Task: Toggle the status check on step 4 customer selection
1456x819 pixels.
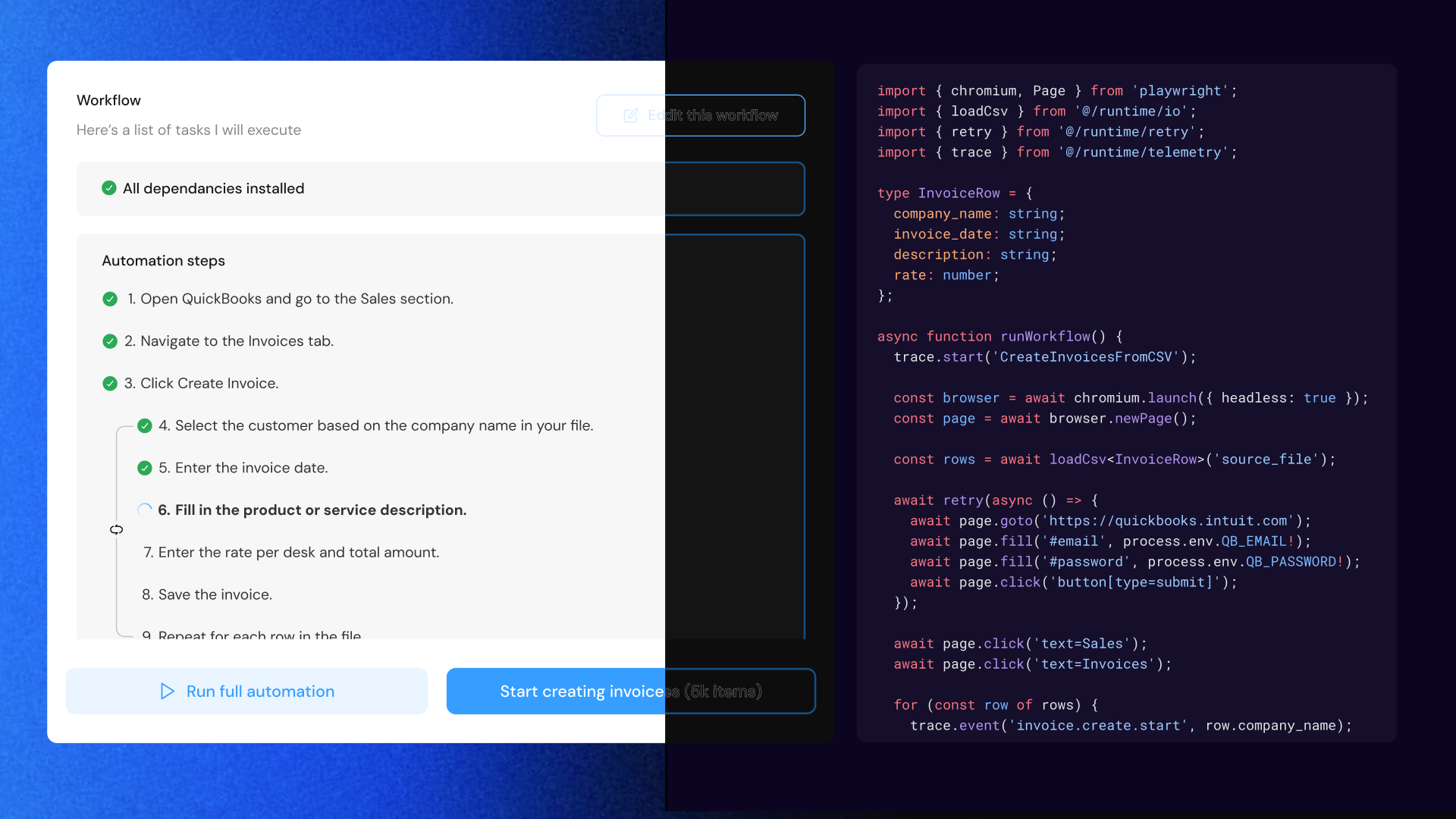Action: pyautogui.click(x=144, y=425)
